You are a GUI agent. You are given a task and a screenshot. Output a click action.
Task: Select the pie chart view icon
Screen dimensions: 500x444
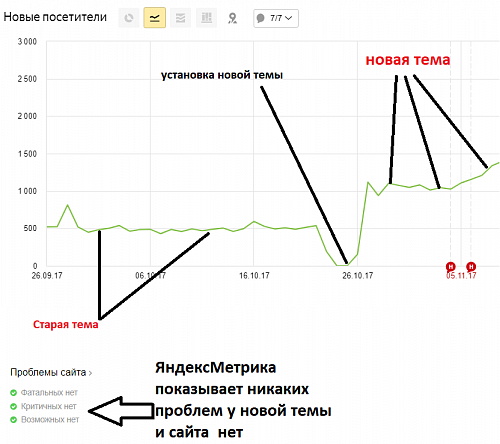click(x=129, y=18)
